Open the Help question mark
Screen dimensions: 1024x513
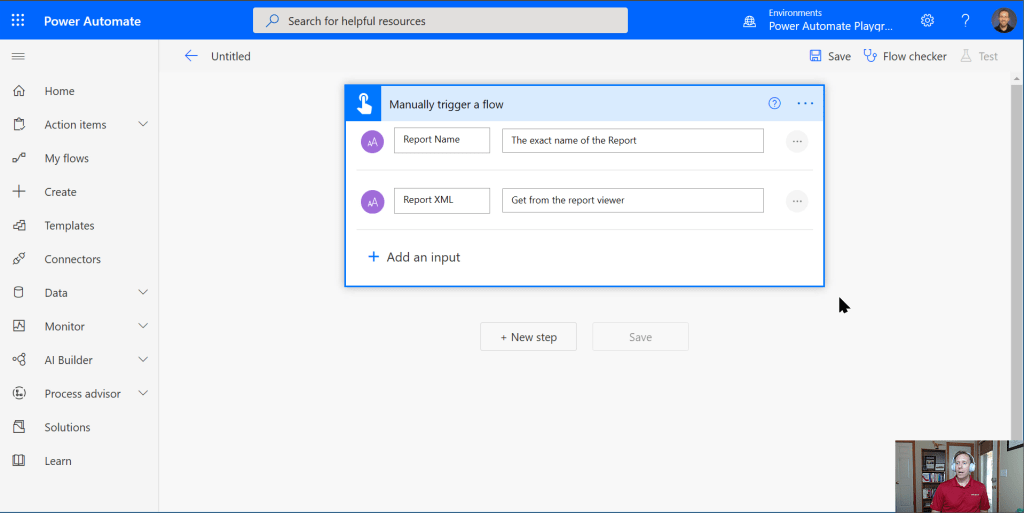965,20
